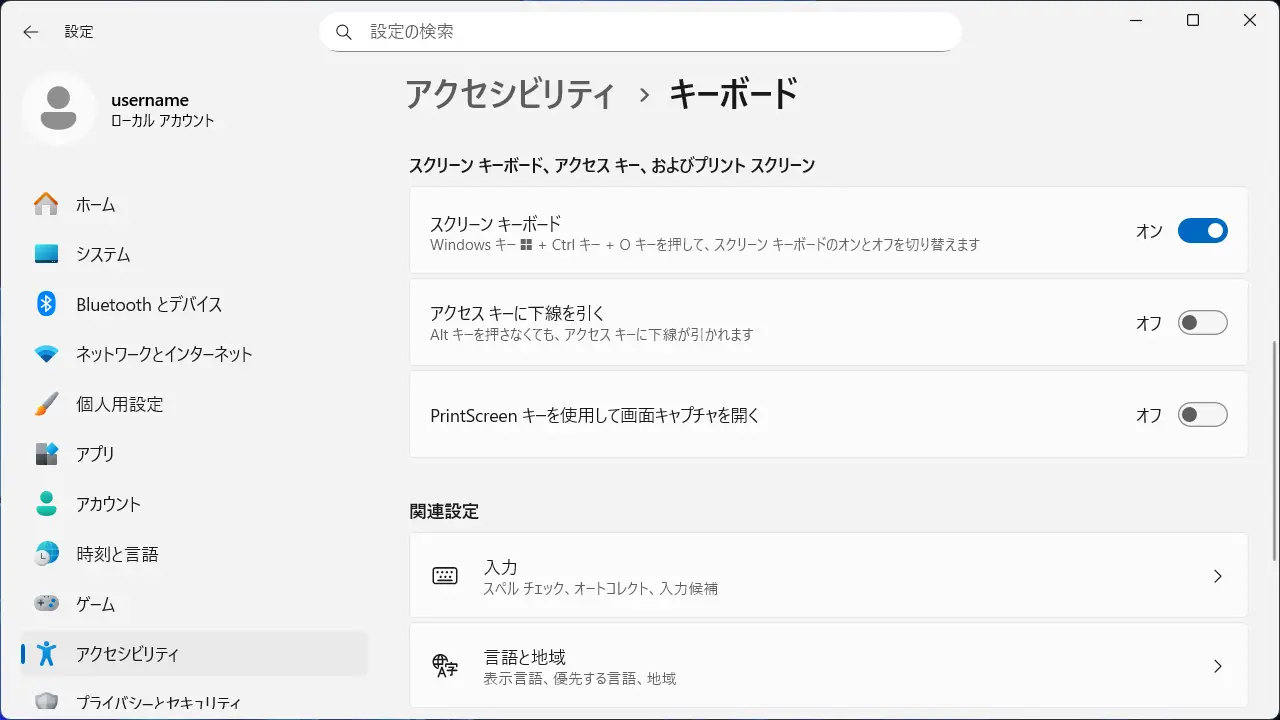This screenshot has width=1280, height=720.
Task: Click the Bluetooth とデバイス icon
Action: (x=46, y=304)
